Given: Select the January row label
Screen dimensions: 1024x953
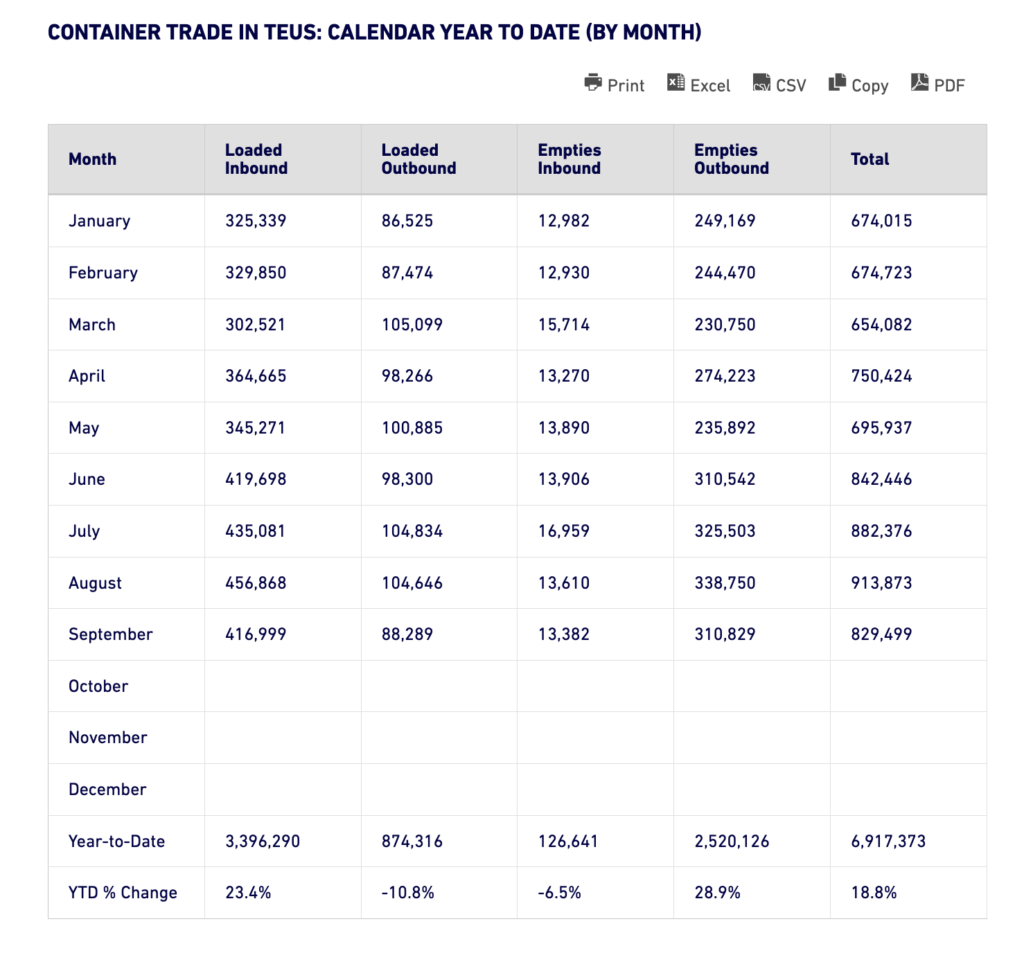Looking at the screenshot, I should 99,221.
